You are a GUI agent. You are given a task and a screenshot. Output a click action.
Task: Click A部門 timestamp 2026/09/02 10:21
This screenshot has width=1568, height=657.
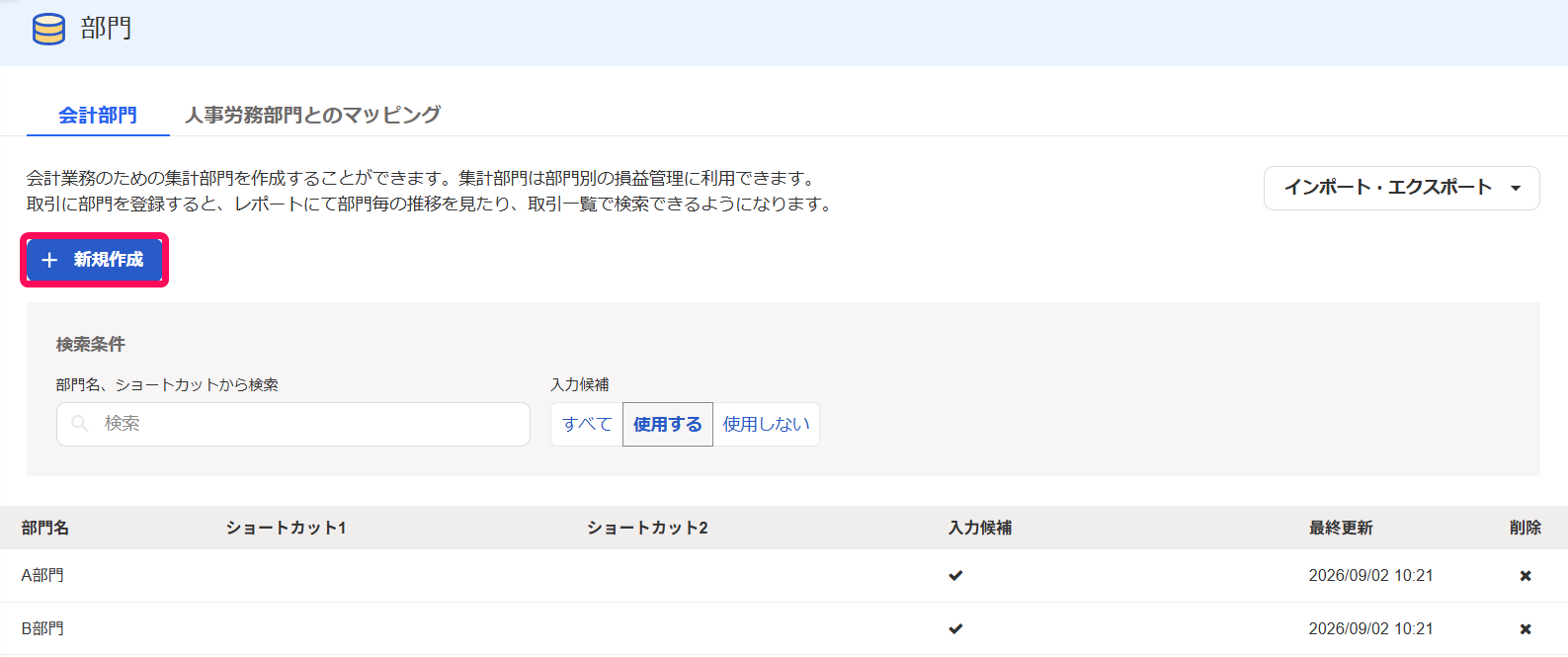(x=1370, y=576)
